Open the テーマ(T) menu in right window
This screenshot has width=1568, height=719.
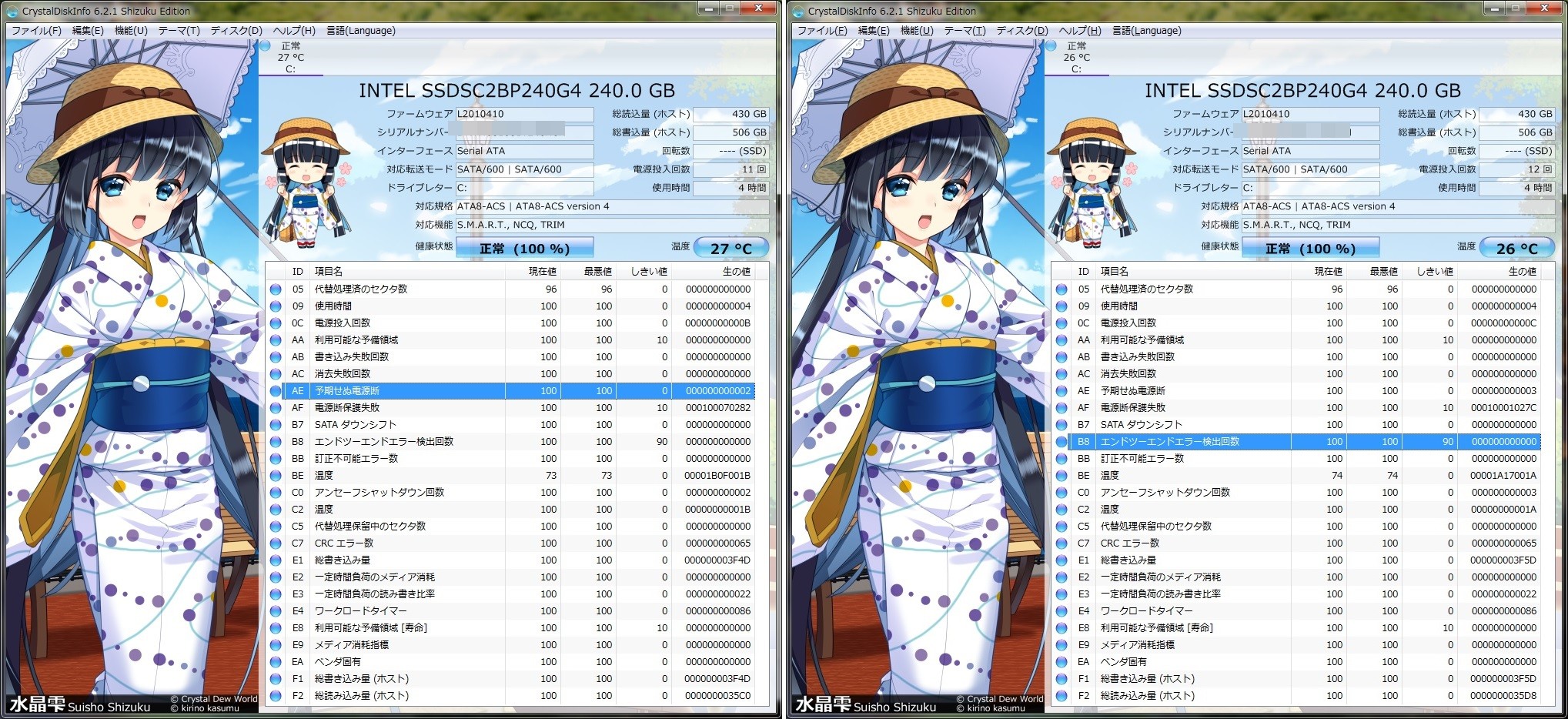click(x=965, y=31)
